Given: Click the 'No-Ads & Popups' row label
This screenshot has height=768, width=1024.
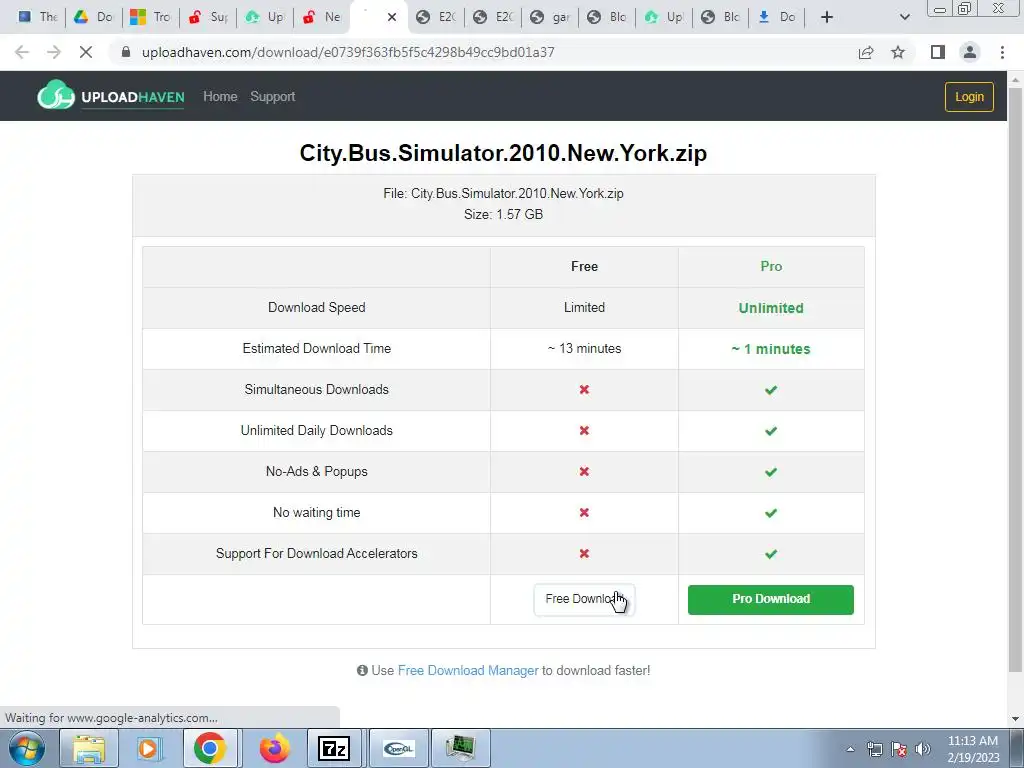Looking at the screenshot, I should [x=317, y=472].
